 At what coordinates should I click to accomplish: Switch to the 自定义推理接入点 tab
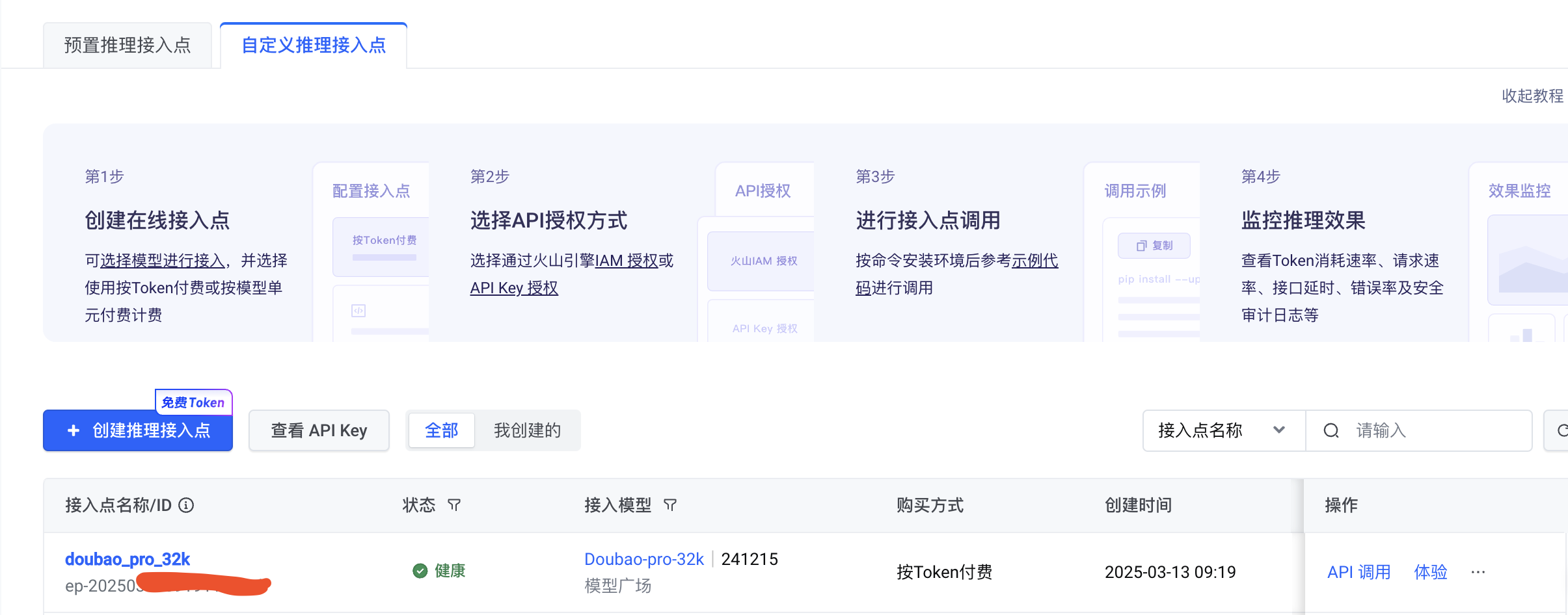pyautogui.click(x=314, y=45)
